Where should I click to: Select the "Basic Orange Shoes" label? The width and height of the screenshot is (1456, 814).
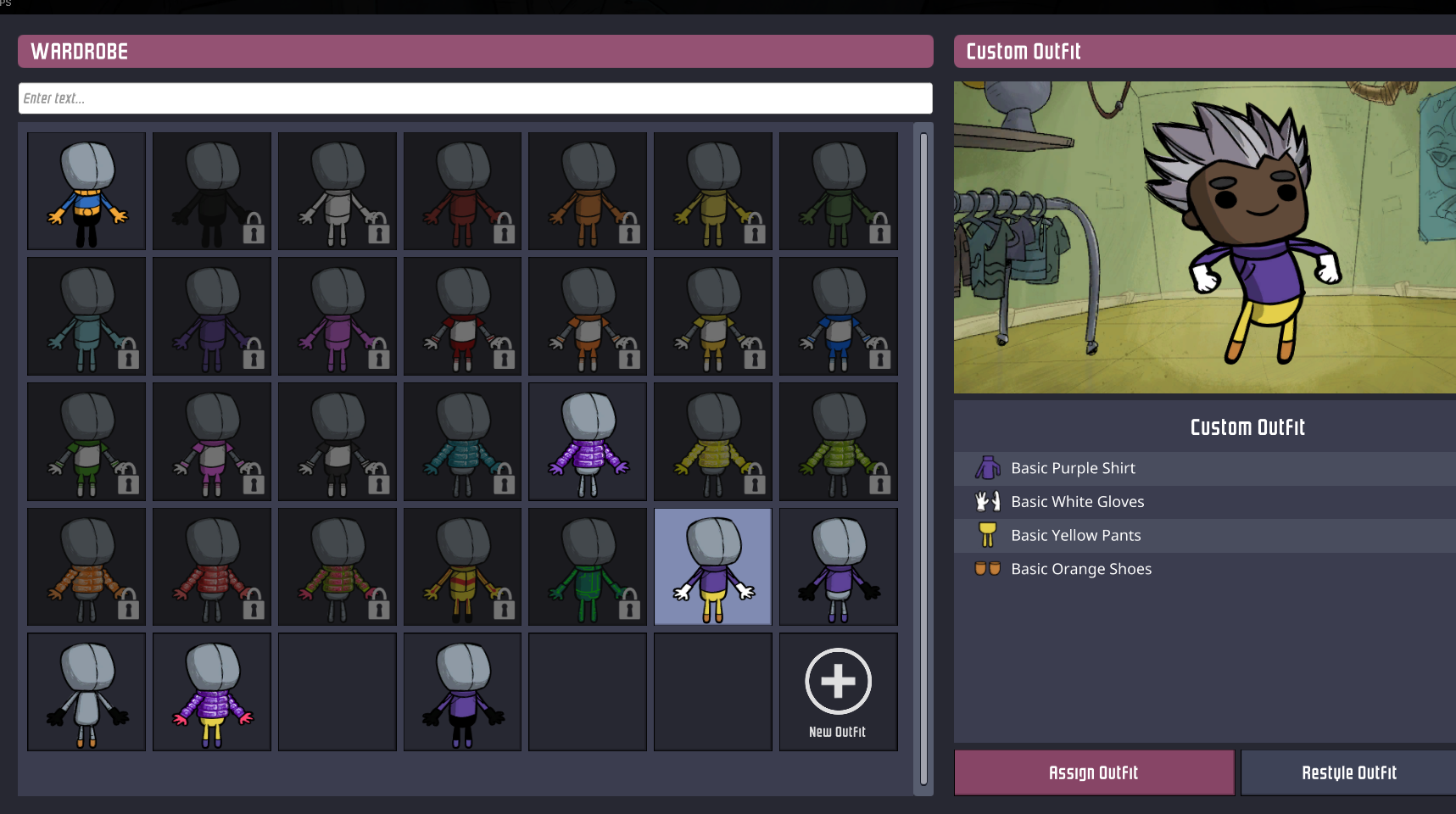tap(1081, 569)
